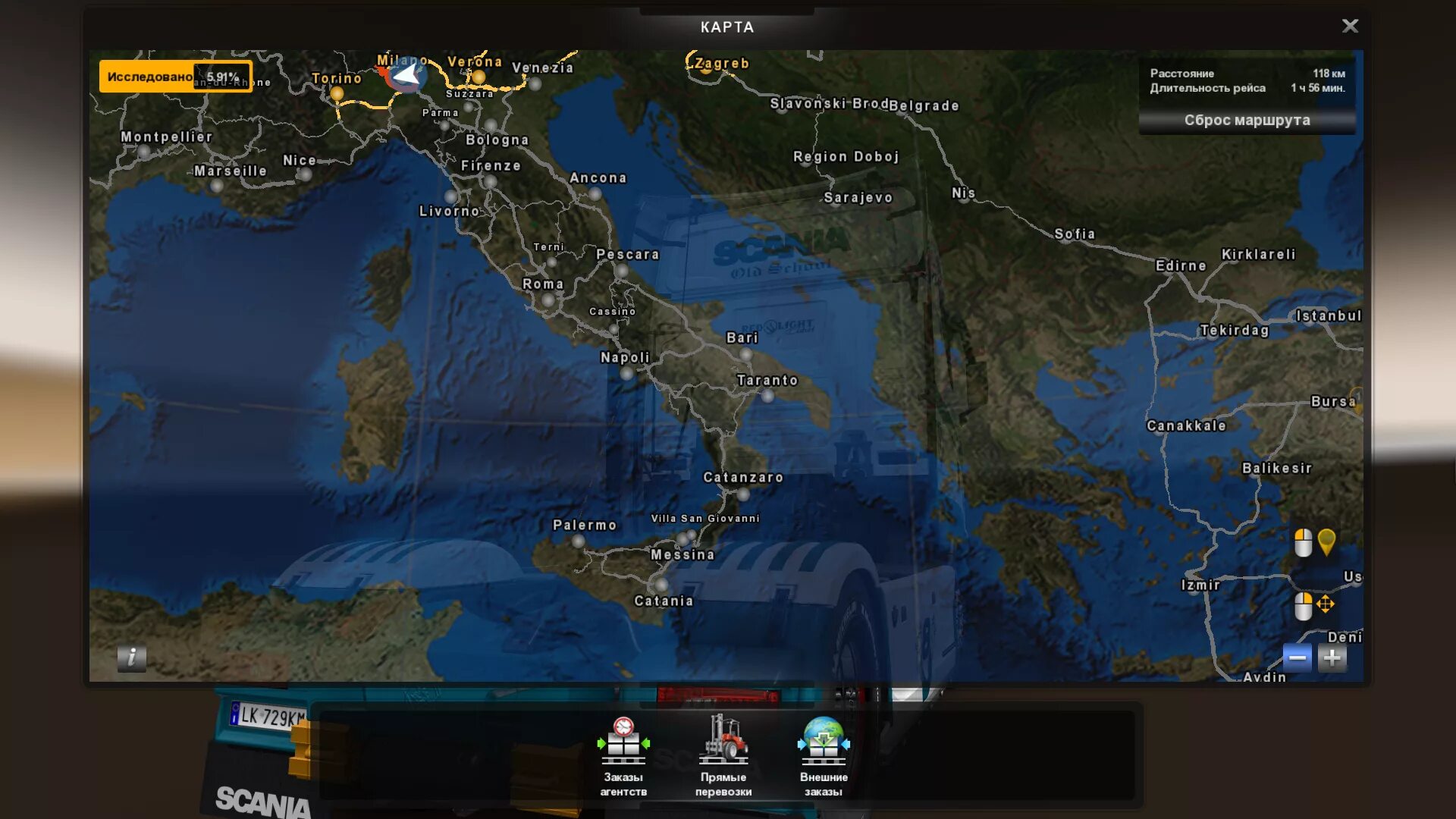
Task: Open the Прямые перевозки forklift icon
Action: [x=723, y=741]
